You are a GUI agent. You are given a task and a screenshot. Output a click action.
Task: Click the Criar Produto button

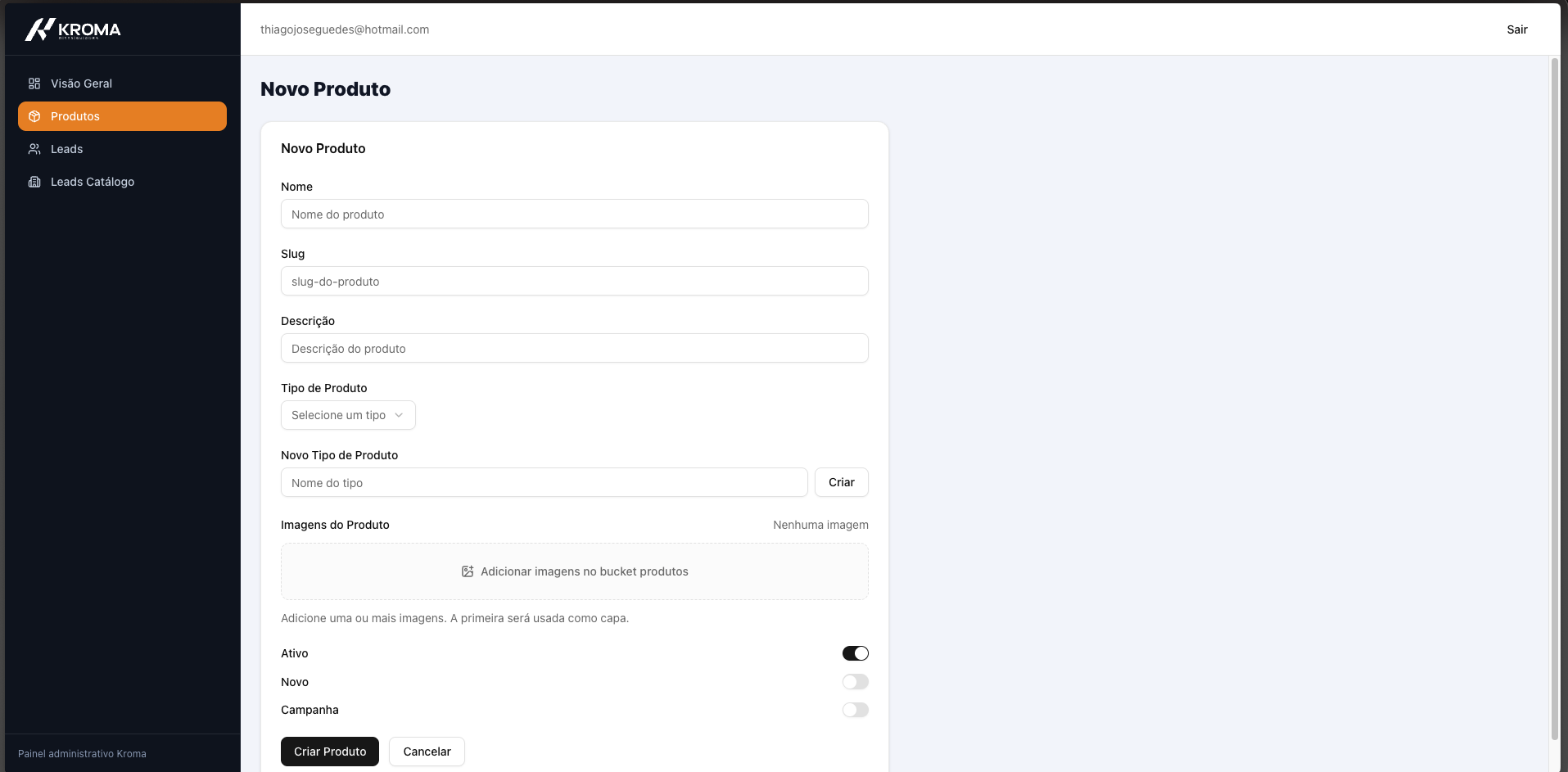pyautogui.click(x=330, y=752)
